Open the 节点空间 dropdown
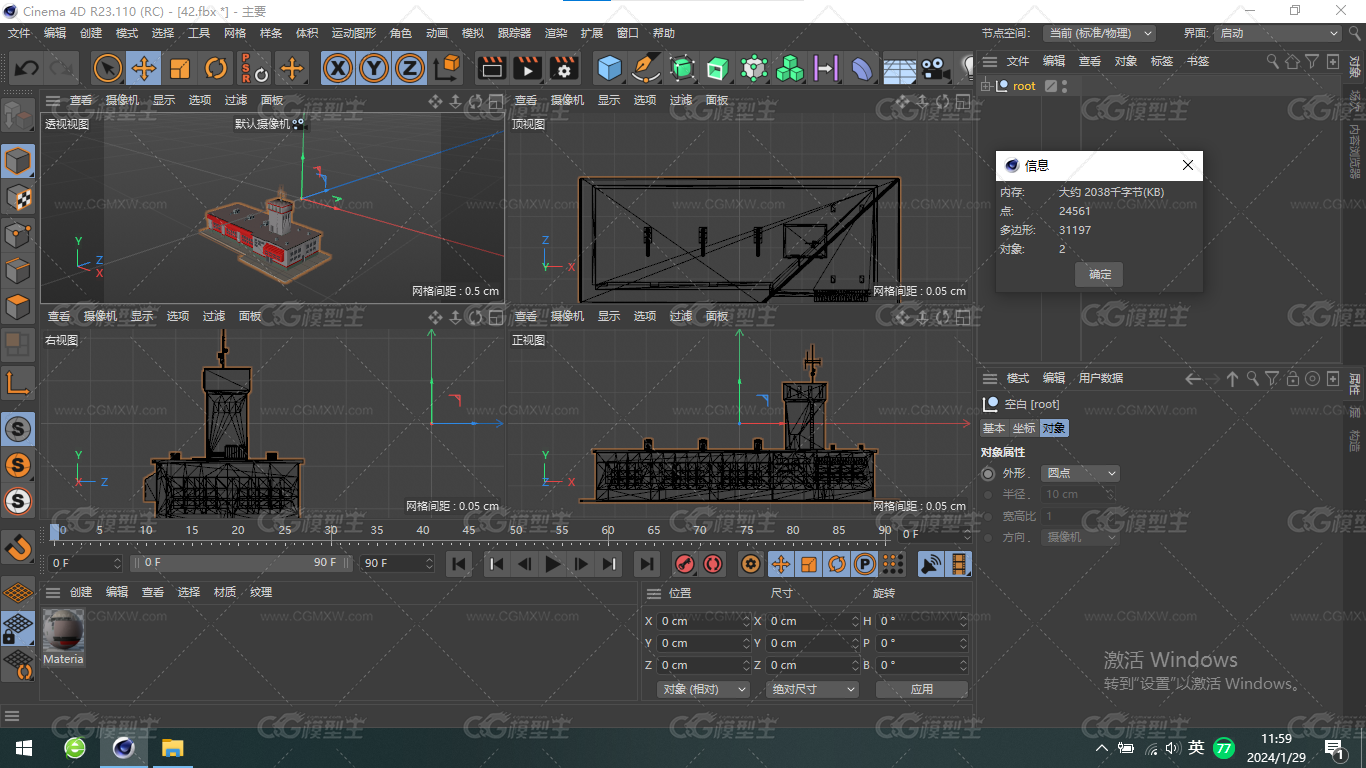 click(x=1099, y=33)
